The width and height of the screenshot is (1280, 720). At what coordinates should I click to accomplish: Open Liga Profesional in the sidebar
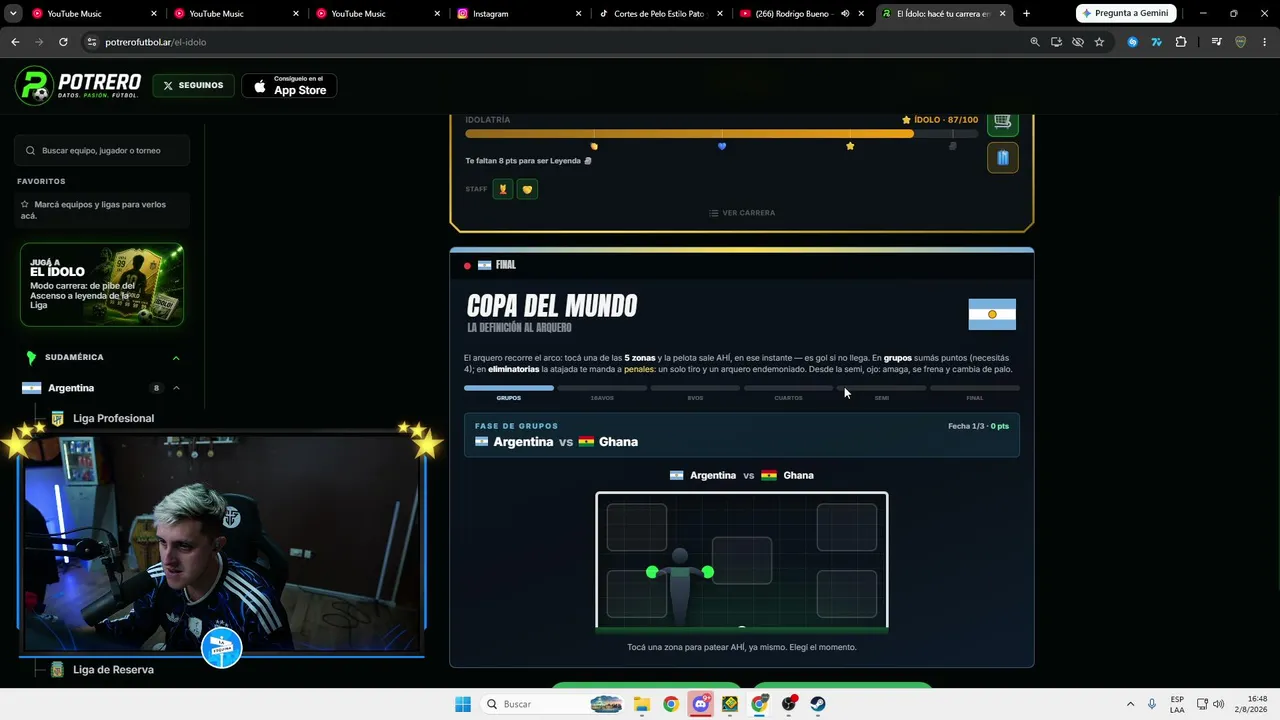point(113,418)
